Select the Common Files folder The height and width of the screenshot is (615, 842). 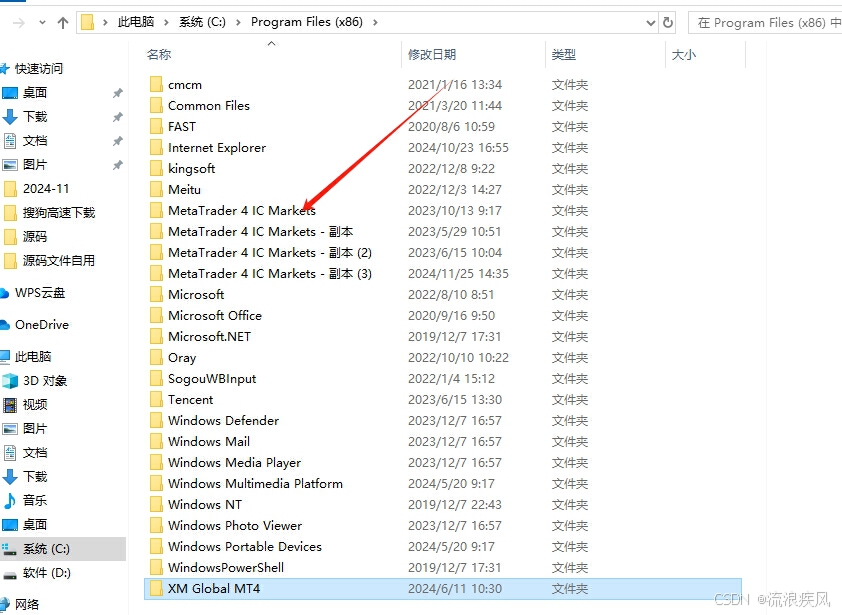(x=209, y=106)
